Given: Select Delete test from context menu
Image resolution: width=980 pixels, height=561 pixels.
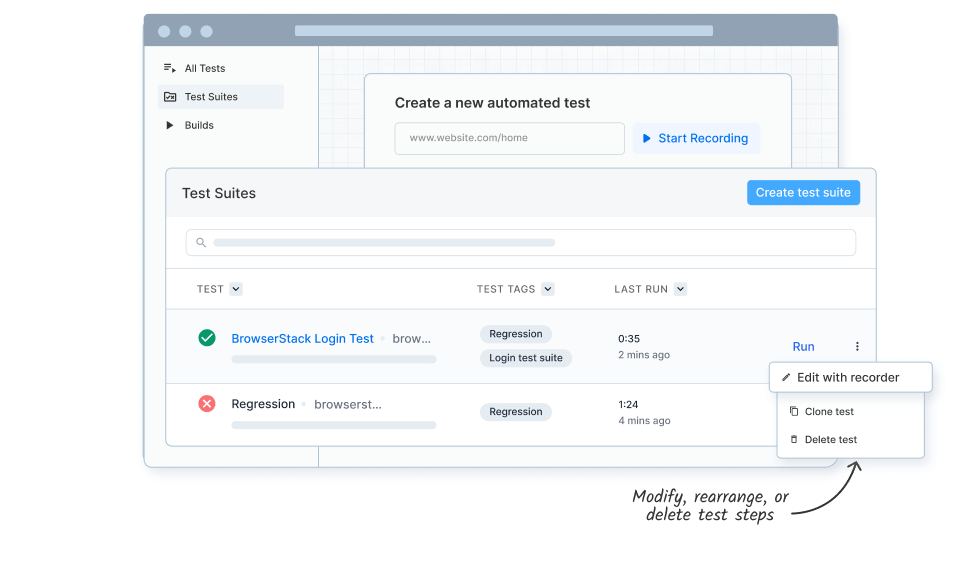Looking at the screenshot, I should tap(830, 439).
